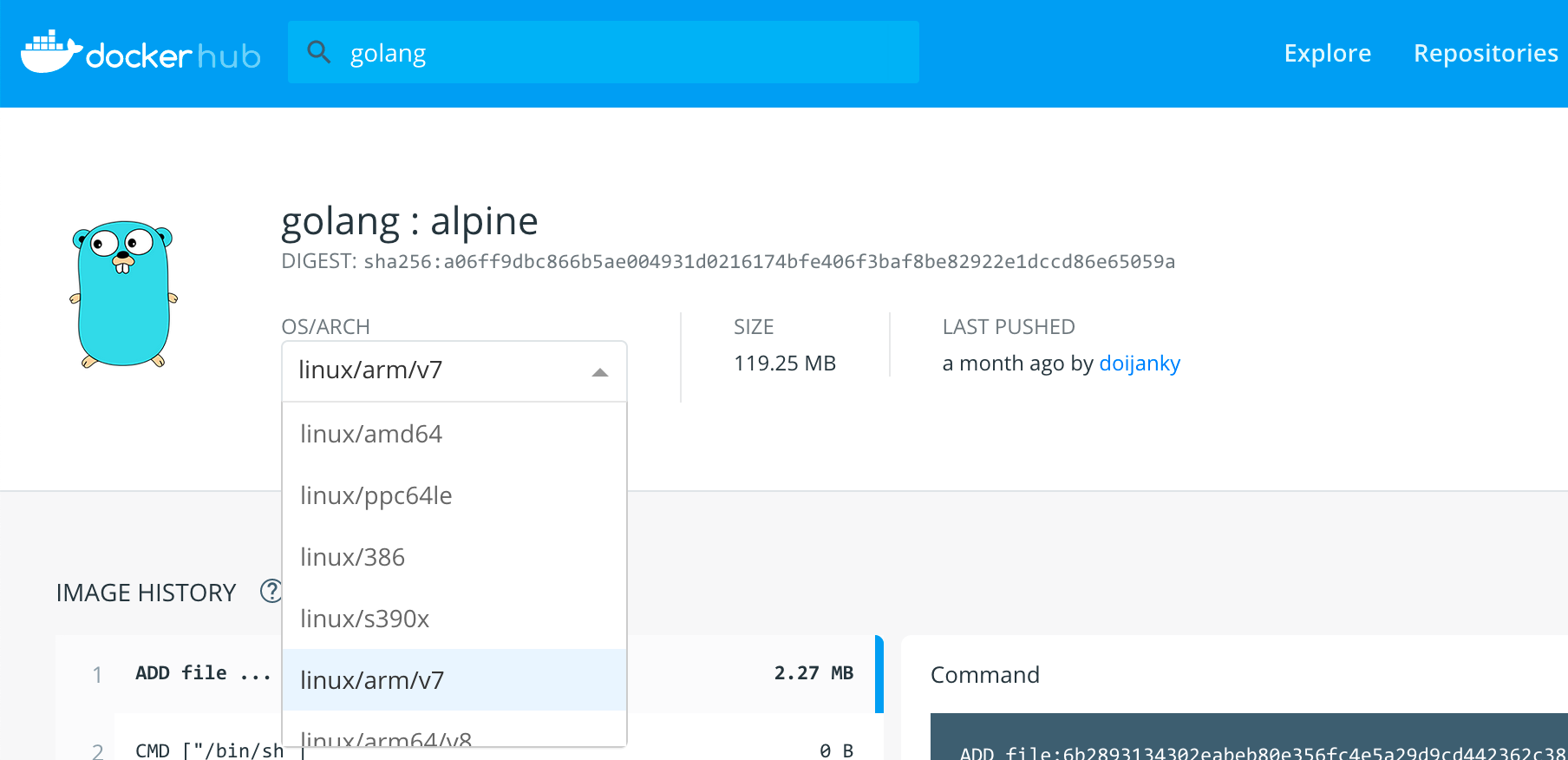Click the search magnifier icon
The image size is (1568, 760).
coord(319,52)
